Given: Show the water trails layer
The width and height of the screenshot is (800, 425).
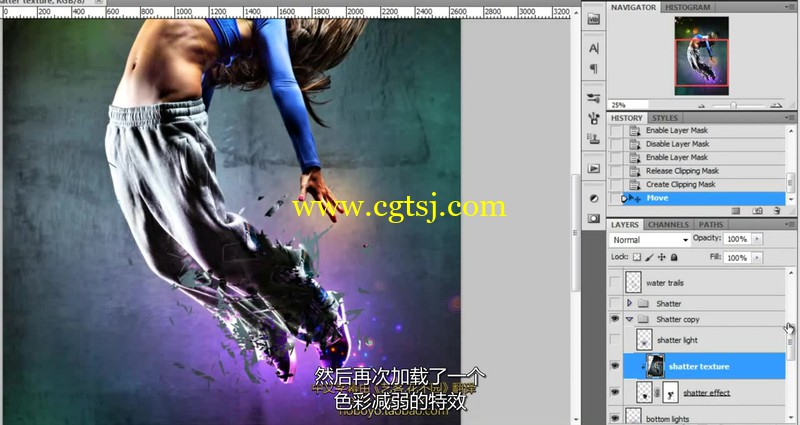Looking at the screenshot, I should 615,282.
